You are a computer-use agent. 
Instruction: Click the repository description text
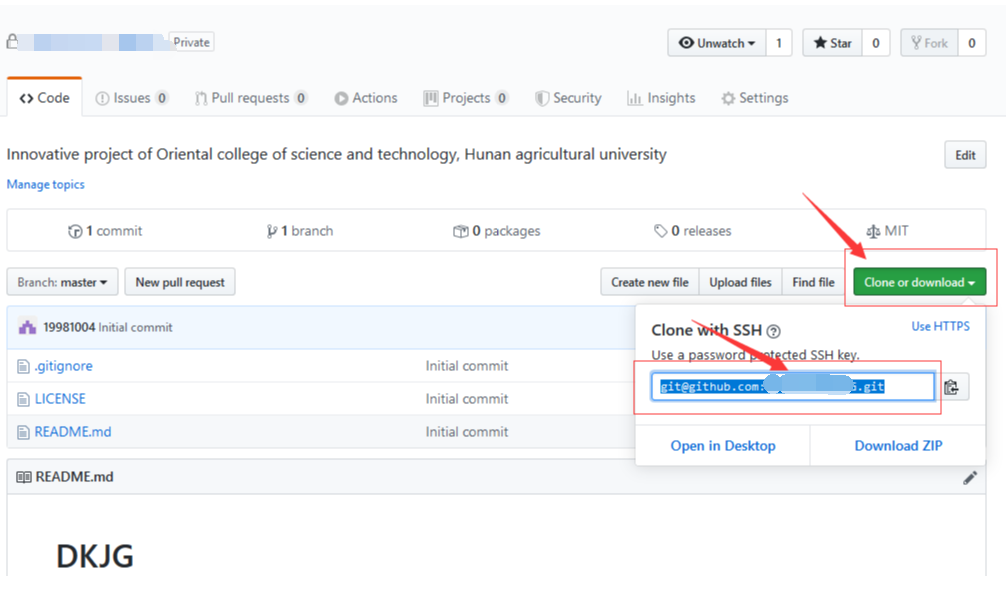click(337, 154)
